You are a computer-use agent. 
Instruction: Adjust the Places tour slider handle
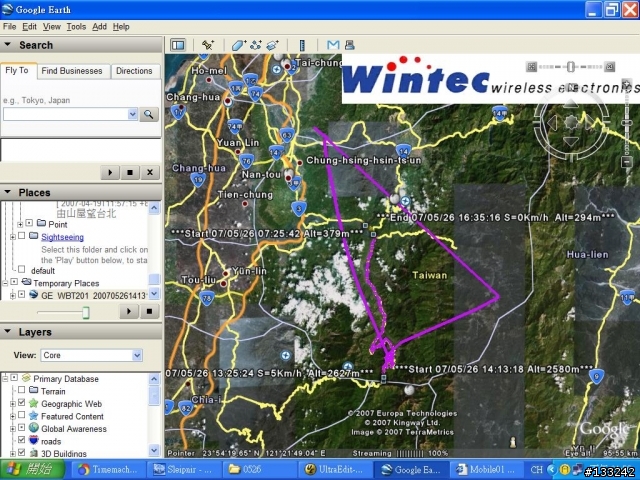[x=86, y=313]
